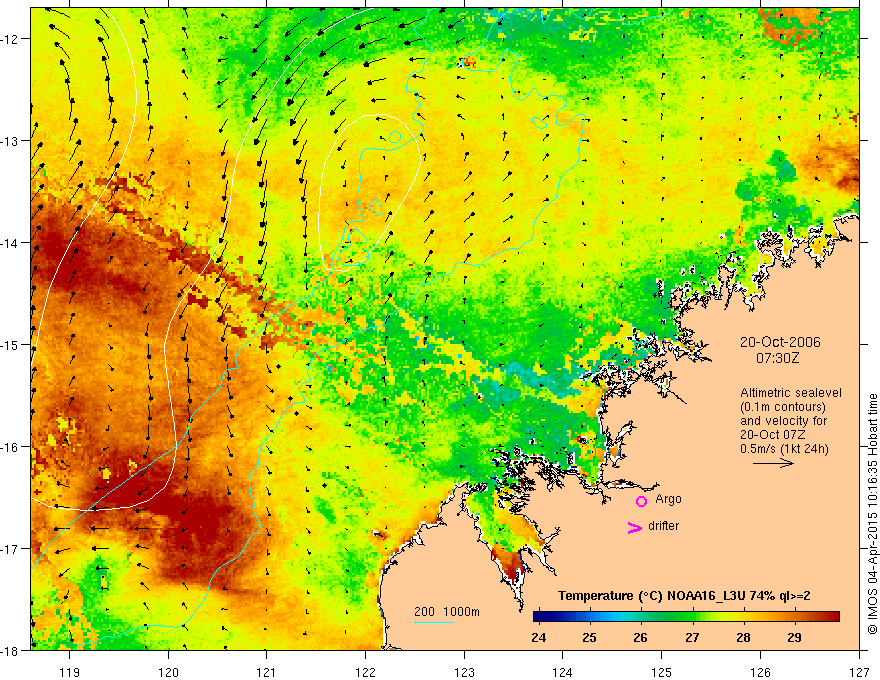Click the 'Argo' legend label

pyautogui.click(x=668, y=499)
